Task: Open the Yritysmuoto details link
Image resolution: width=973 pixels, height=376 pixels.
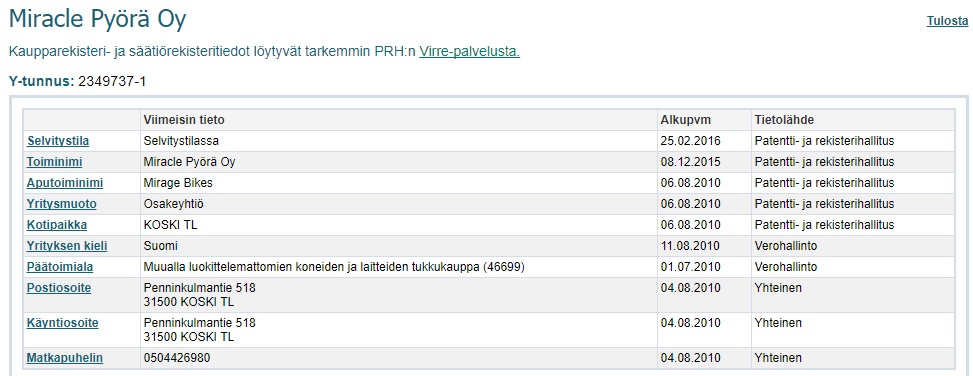Action: click(x=61, y=204)
